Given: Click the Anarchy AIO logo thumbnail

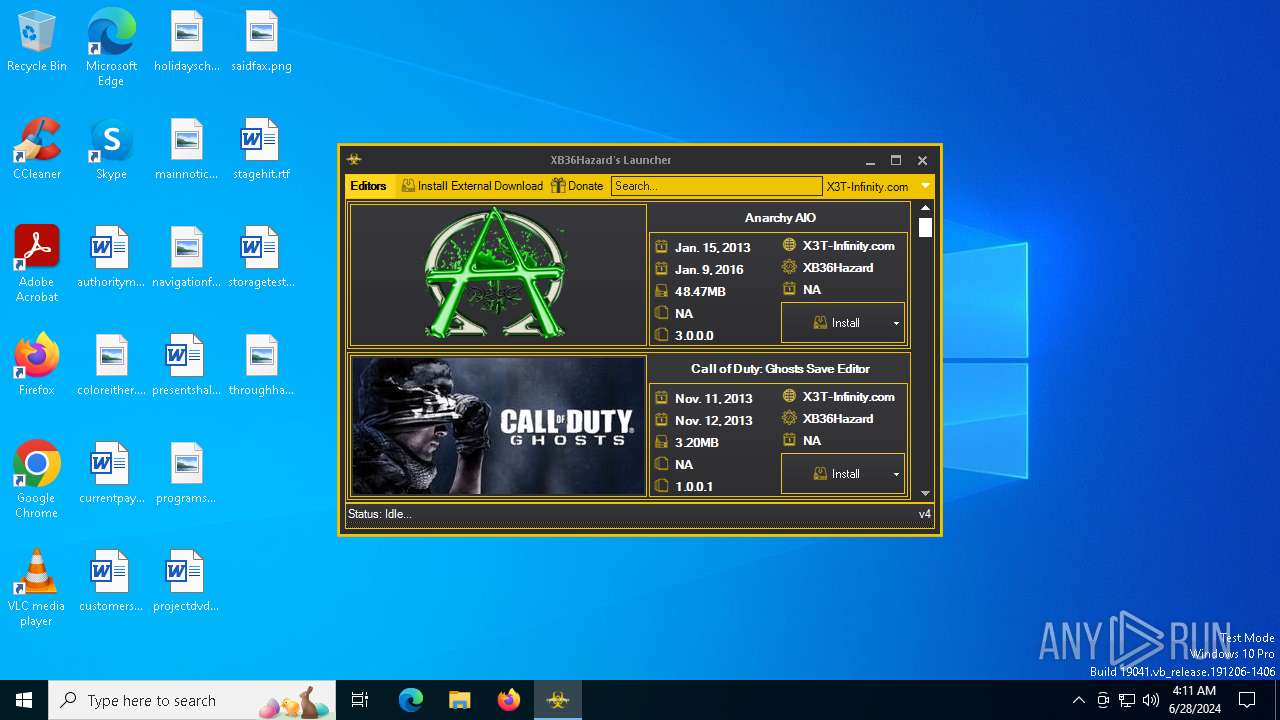Looking at the screenshot, I should [x=498, y=275].
